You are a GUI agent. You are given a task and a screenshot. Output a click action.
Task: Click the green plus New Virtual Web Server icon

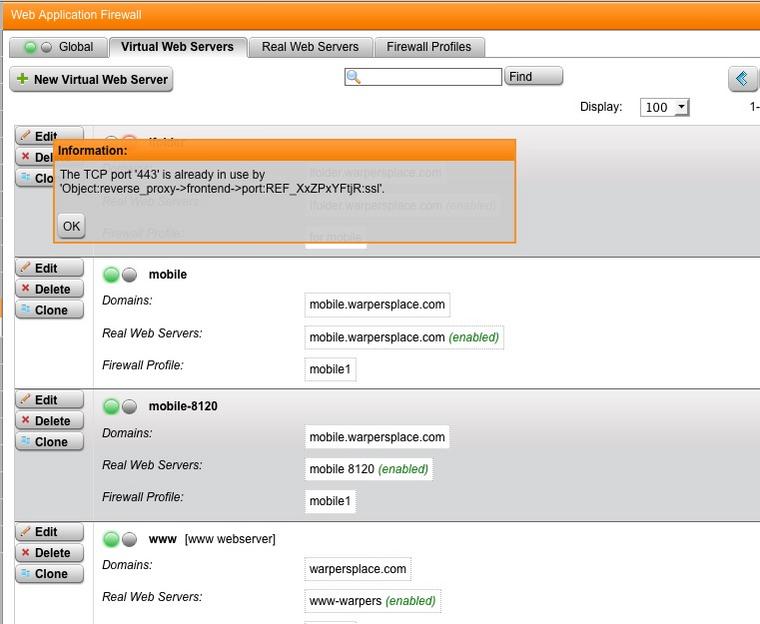point(22,79)
